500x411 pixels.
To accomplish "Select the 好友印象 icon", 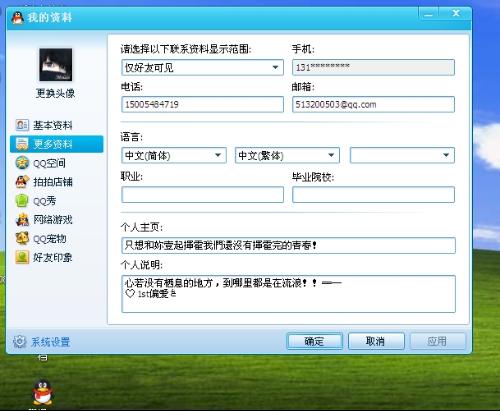I will [22, 257].
